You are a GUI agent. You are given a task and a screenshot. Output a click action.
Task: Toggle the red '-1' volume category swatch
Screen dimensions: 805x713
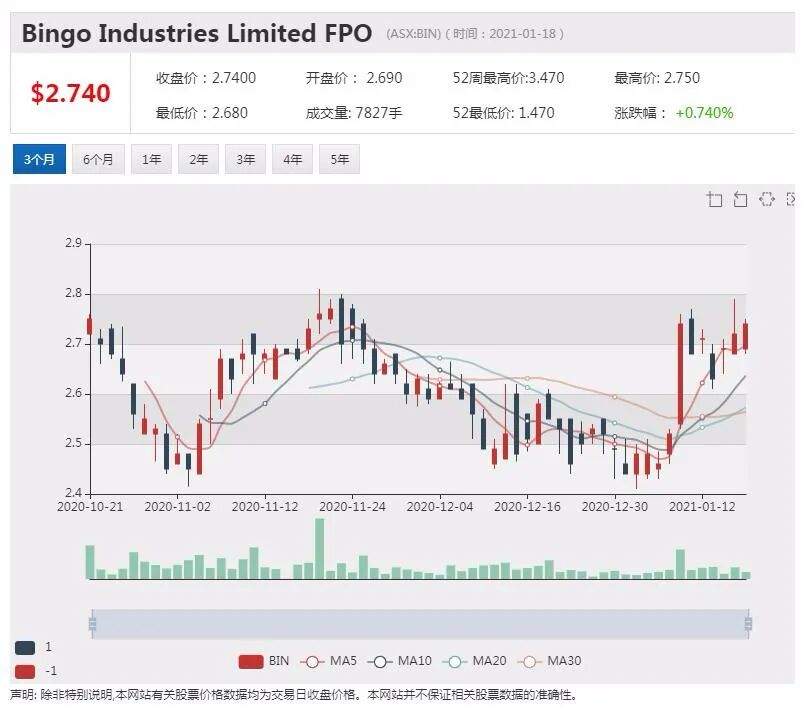coord(25,671)
